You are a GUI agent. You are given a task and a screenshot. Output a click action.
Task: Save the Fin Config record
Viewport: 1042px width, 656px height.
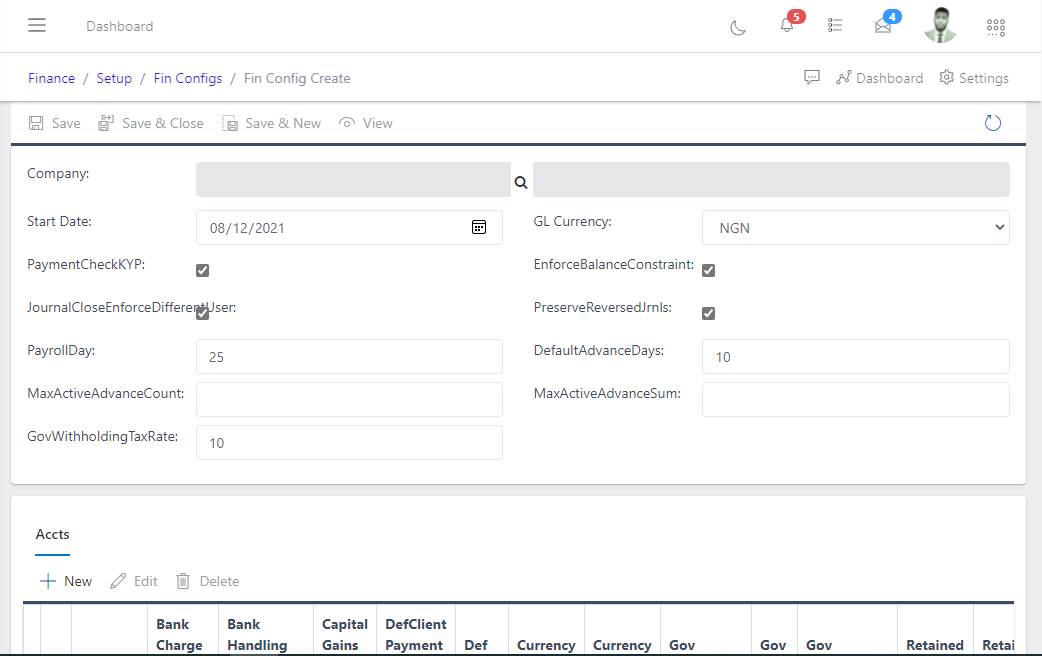pos(54,122)
